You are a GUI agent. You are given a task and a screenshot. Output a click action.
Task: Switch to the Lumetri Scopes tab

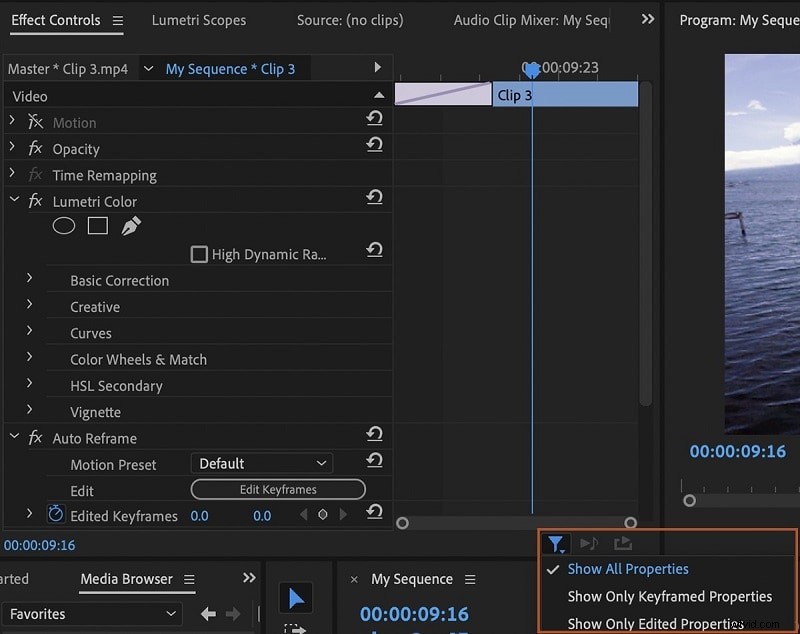(x=199, y=20)
